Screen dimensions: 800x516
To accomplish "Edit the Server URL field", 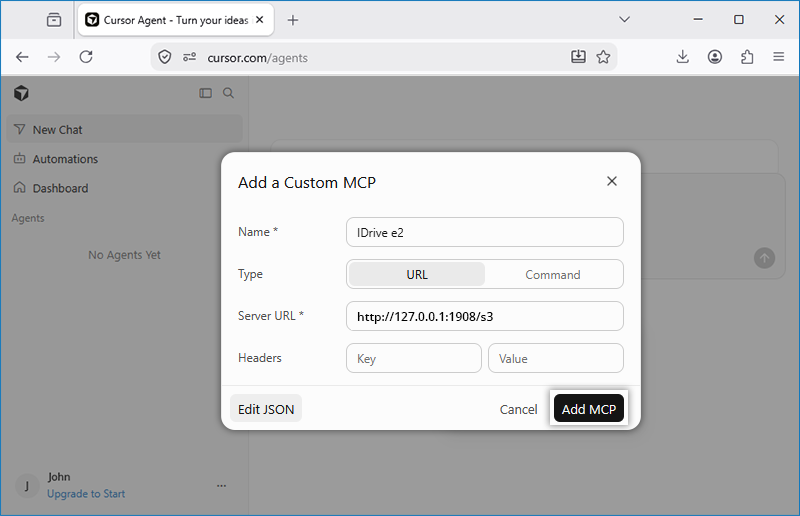I will 485,316.
